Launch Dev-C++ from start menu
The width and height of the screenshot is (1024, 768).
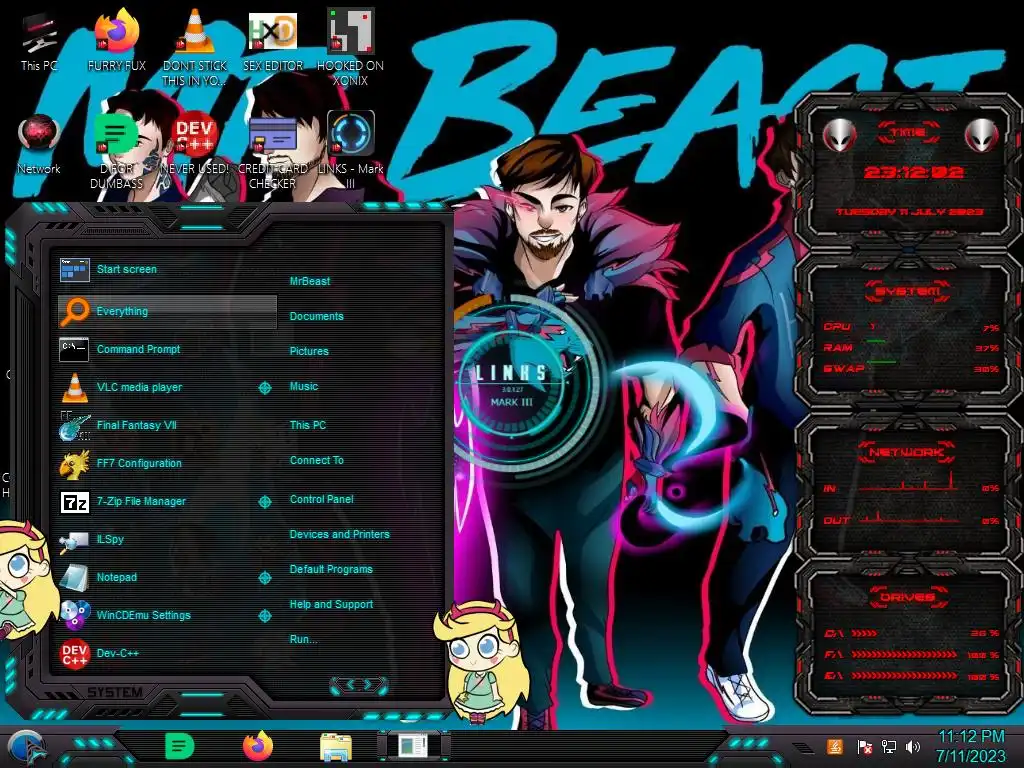[x=167, y=653]
